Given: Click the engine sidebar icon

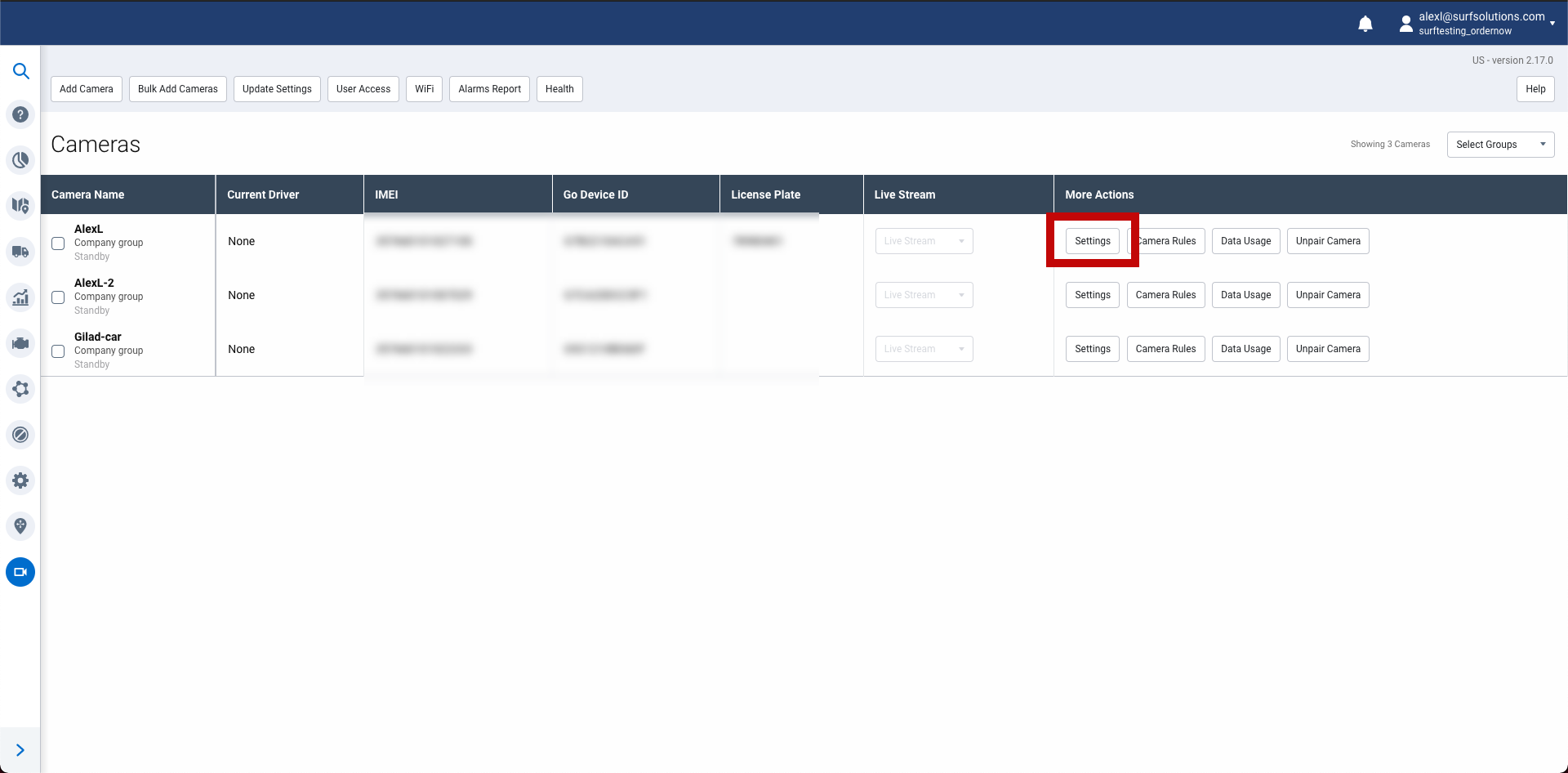Looking at the screenshot, I should [20, 343].
